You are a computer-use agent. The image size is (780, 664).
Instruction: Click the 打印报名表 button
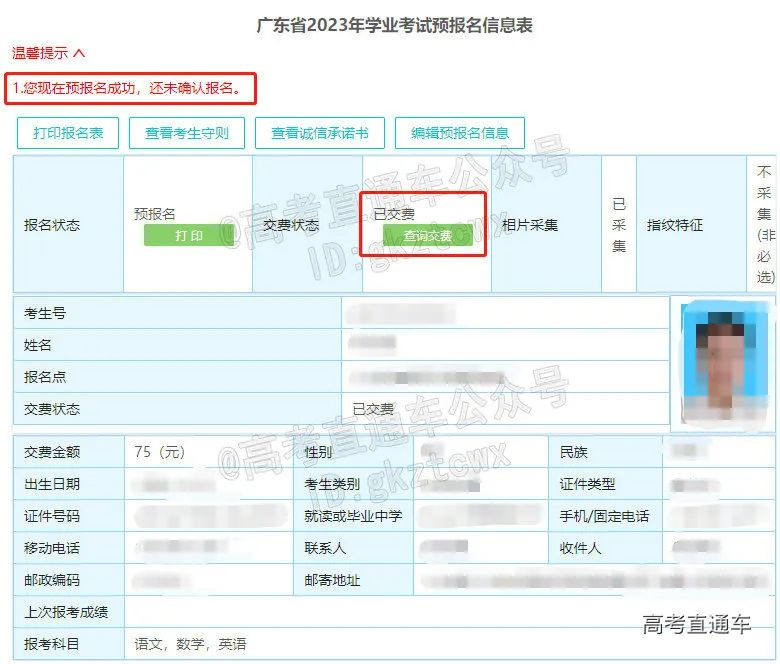click(68, 133)
